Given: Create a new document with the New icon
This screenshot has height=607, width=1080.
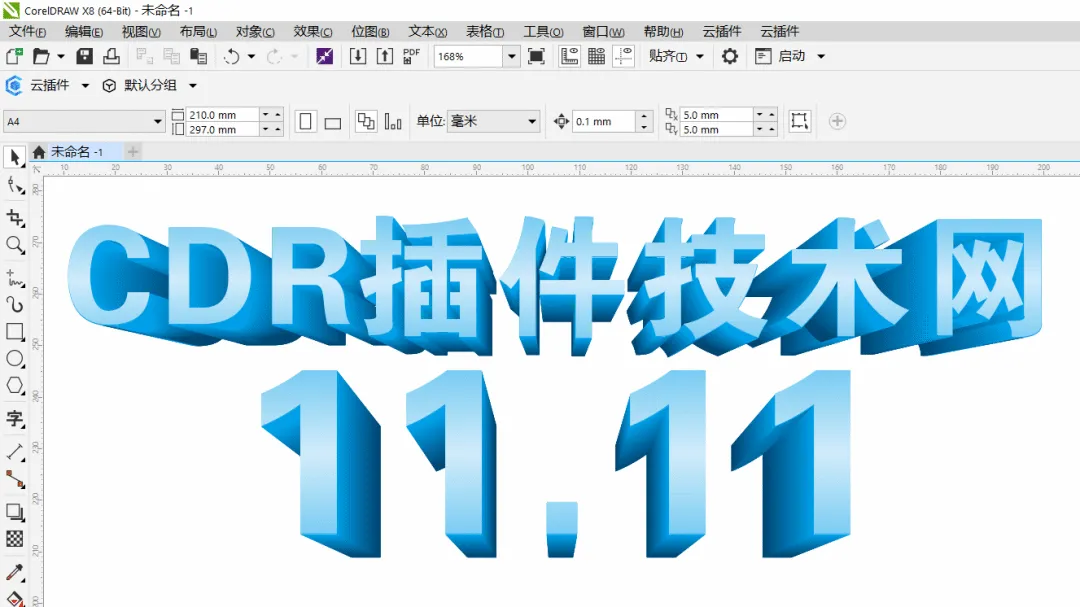Looking at the screenshot, I should [x=14, y=56].
